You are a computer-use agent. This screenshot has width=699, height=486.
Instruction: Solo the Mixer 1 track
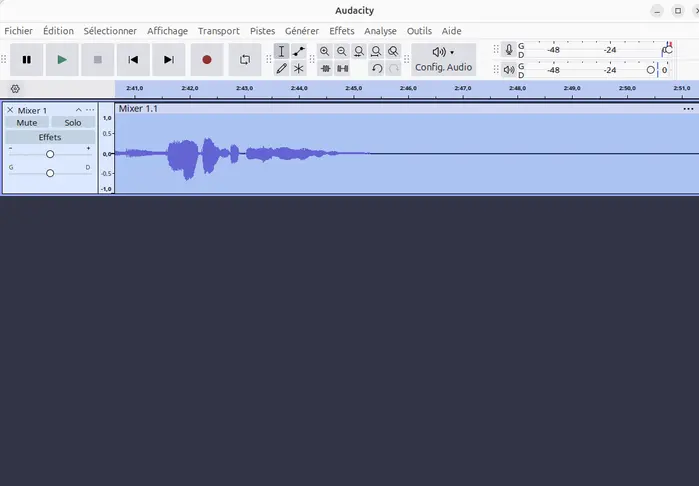click(x=73, y=123)
